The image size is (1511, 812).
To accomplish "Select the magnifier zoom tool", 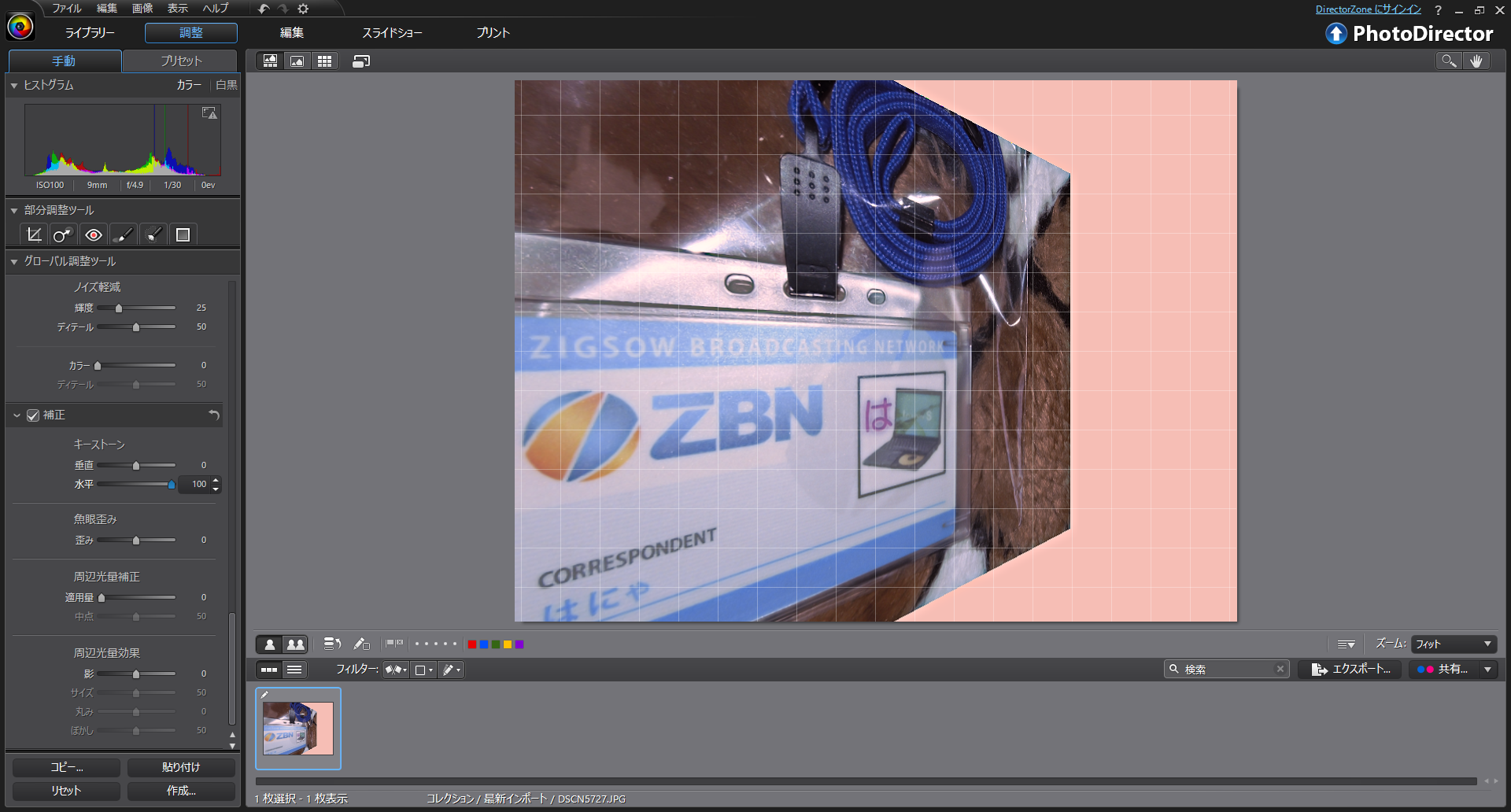I will click(x=1449, y=61).
